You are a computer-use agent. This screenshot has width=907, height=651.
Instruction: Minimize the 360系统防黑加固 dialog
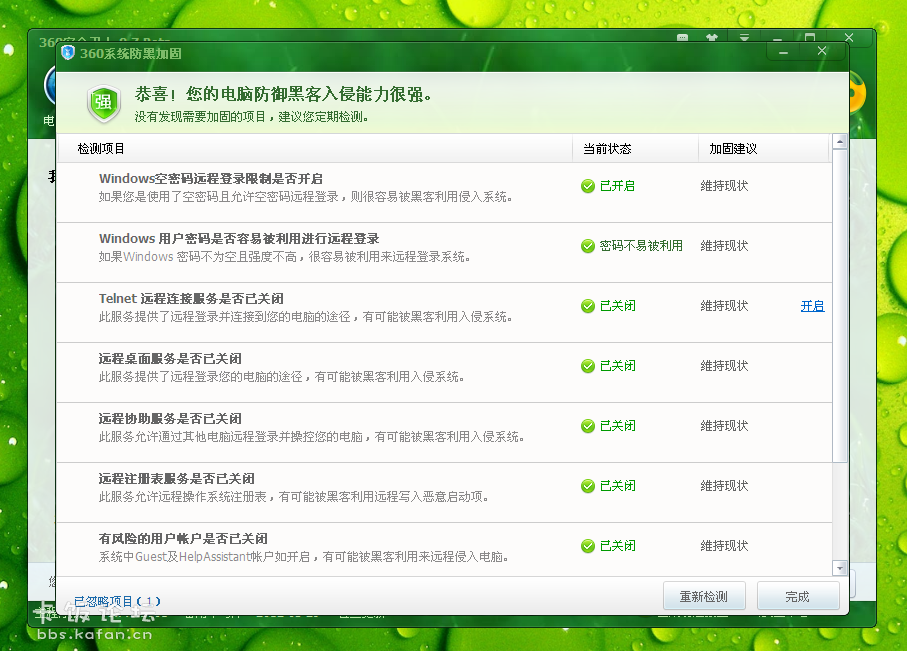[x=783, y=52]
